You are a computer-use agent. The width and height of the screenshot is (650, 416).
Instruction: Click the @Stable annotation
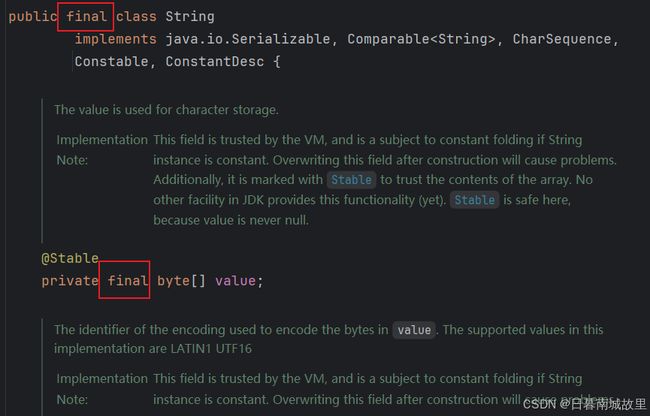tap(70, 258)
